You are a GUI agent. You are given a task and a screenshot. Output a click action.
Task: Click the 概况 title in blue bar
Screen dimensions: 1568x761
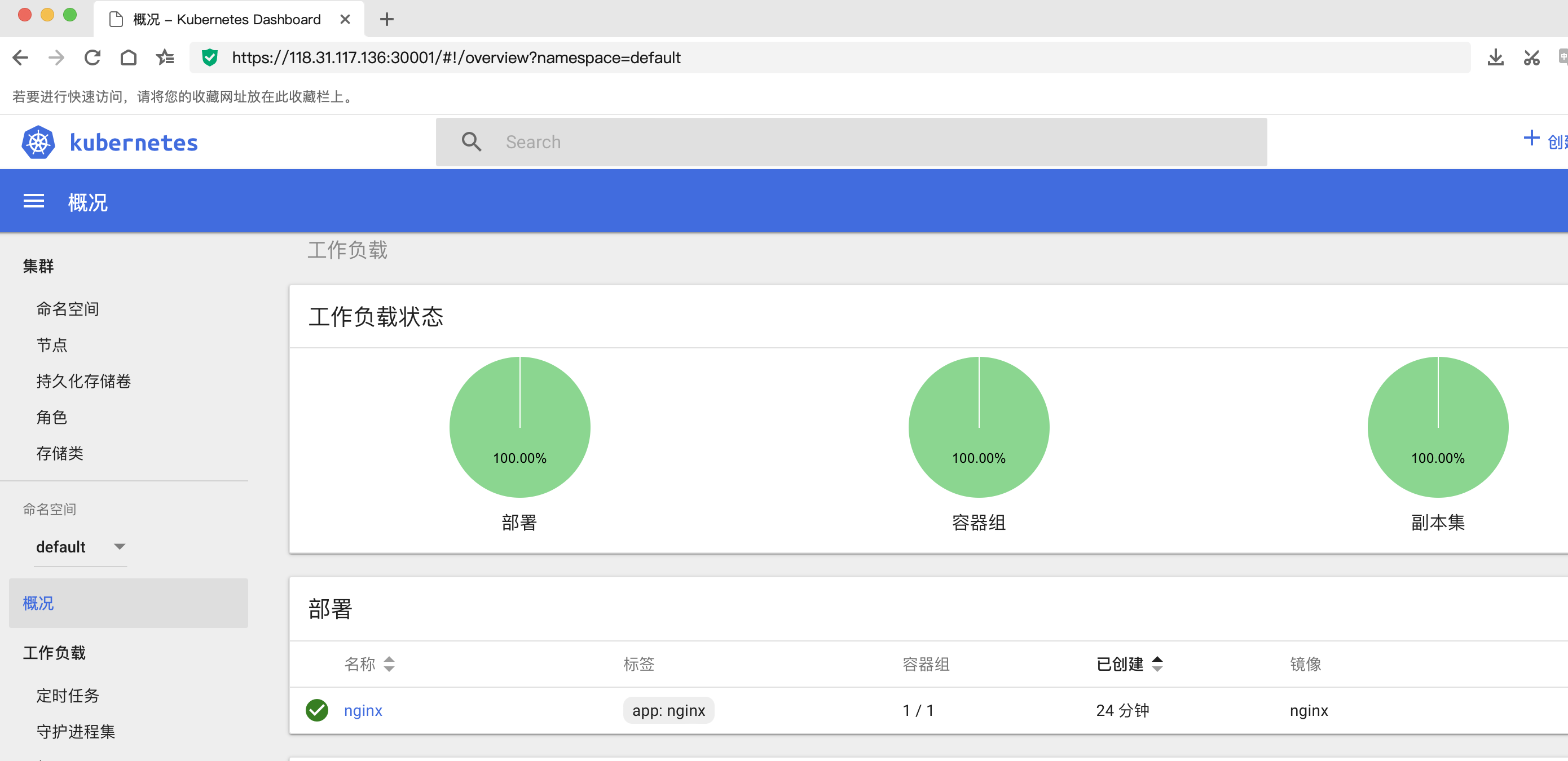pos(87,202)
